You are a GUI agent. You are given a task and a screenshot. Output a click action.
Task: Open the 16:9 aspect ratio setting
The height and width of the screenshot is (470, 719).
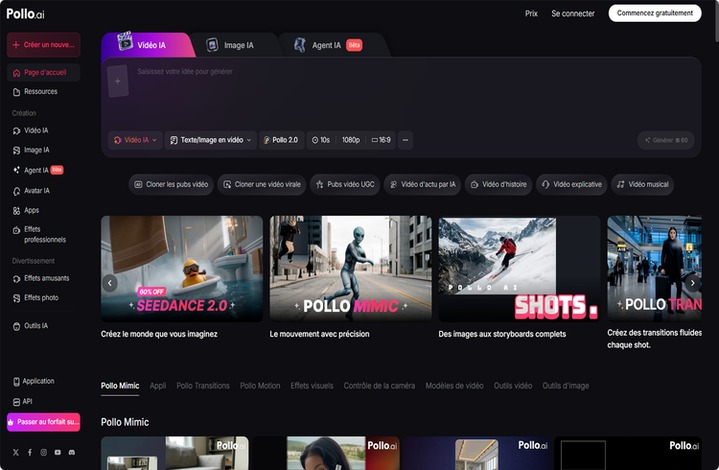(x=381, y=140)
